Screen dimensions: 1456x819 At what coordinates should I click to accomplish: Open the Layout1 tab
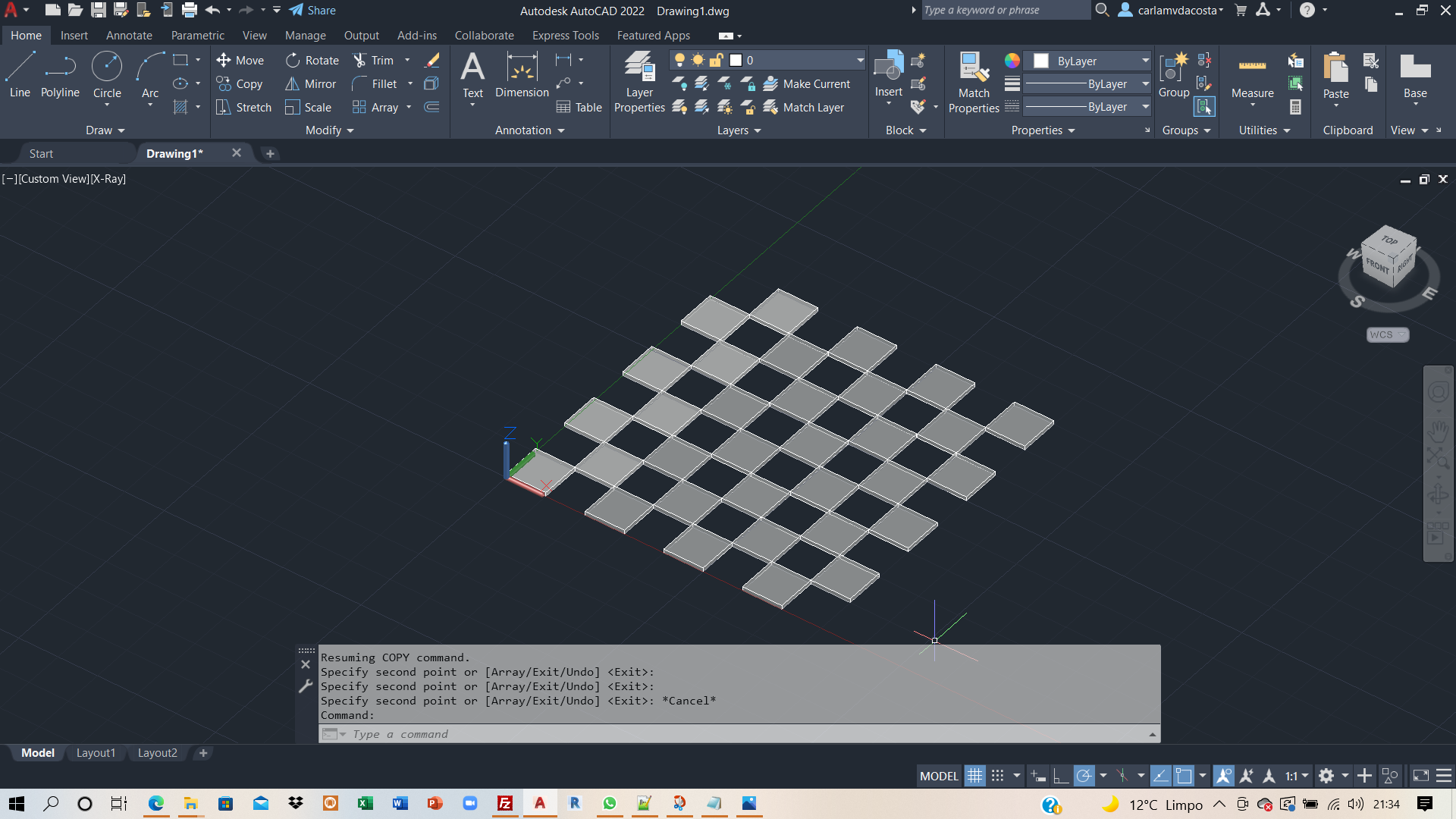96,753
